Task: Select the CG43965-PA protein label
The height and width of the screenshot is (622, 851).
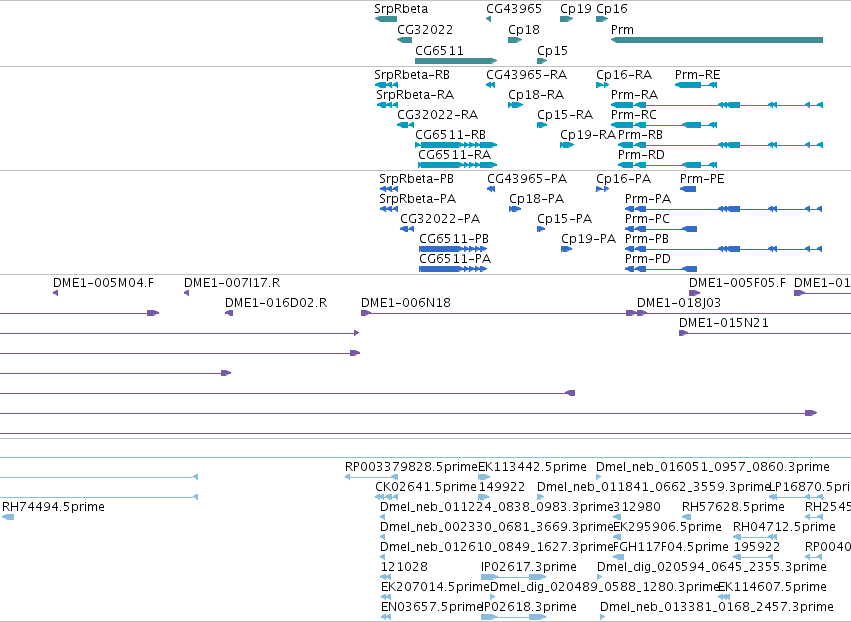Action: [527, 179]
